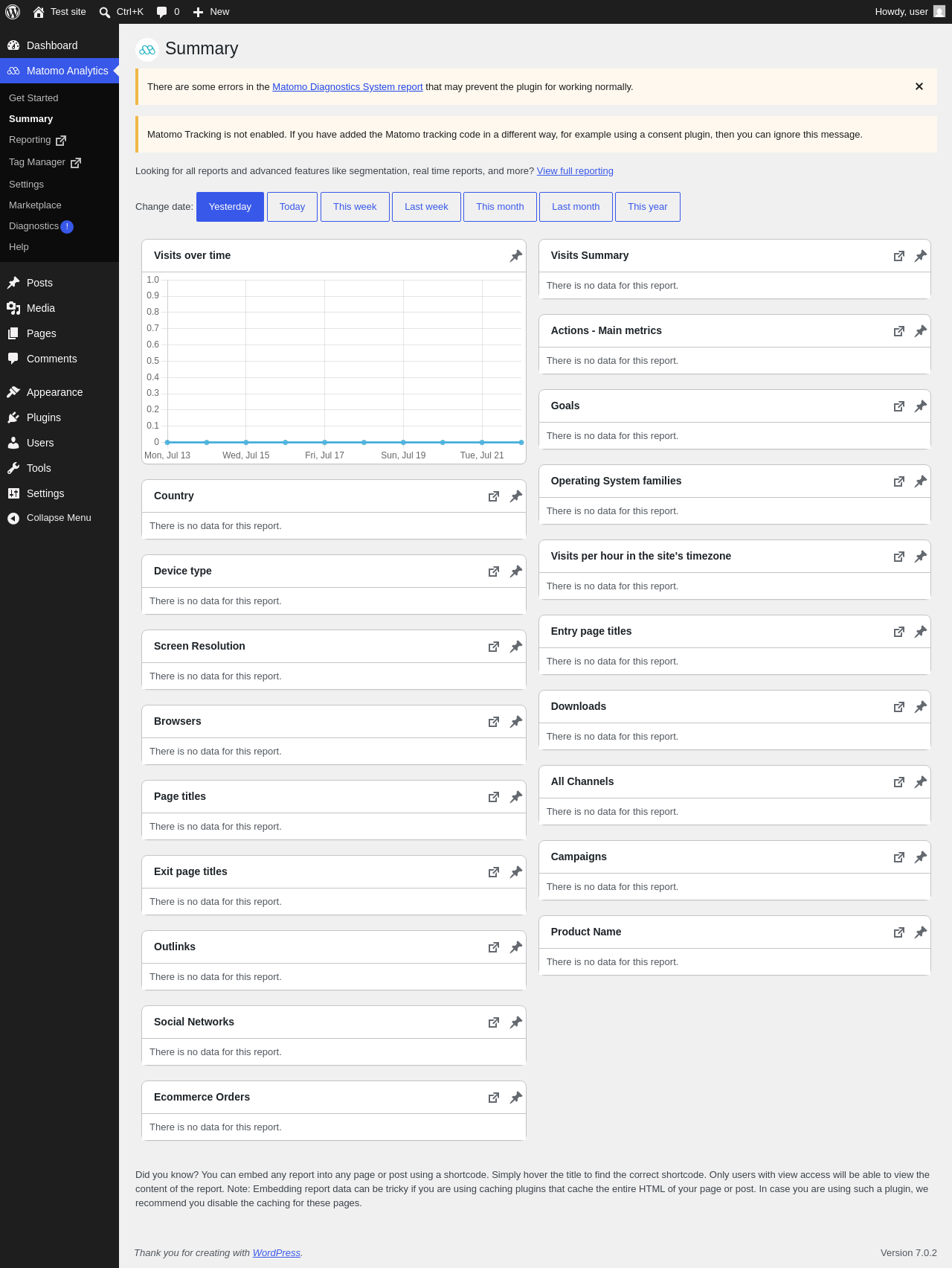
Task: Open the New content menu
Action: pyautogui.click(x=211, y=12)
